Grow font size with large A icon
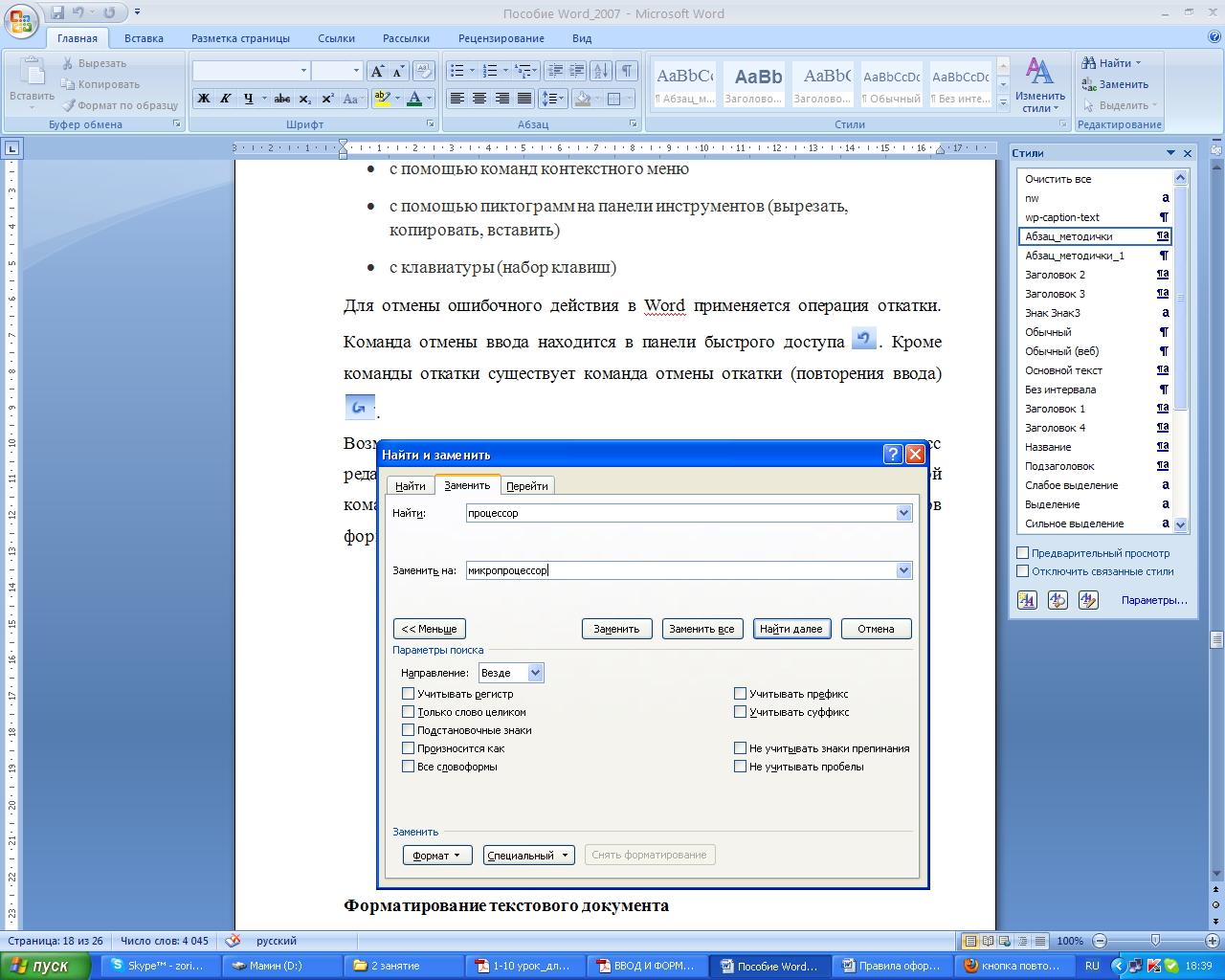The width and height of the screenshot is (1225, 980). [377, 71]
